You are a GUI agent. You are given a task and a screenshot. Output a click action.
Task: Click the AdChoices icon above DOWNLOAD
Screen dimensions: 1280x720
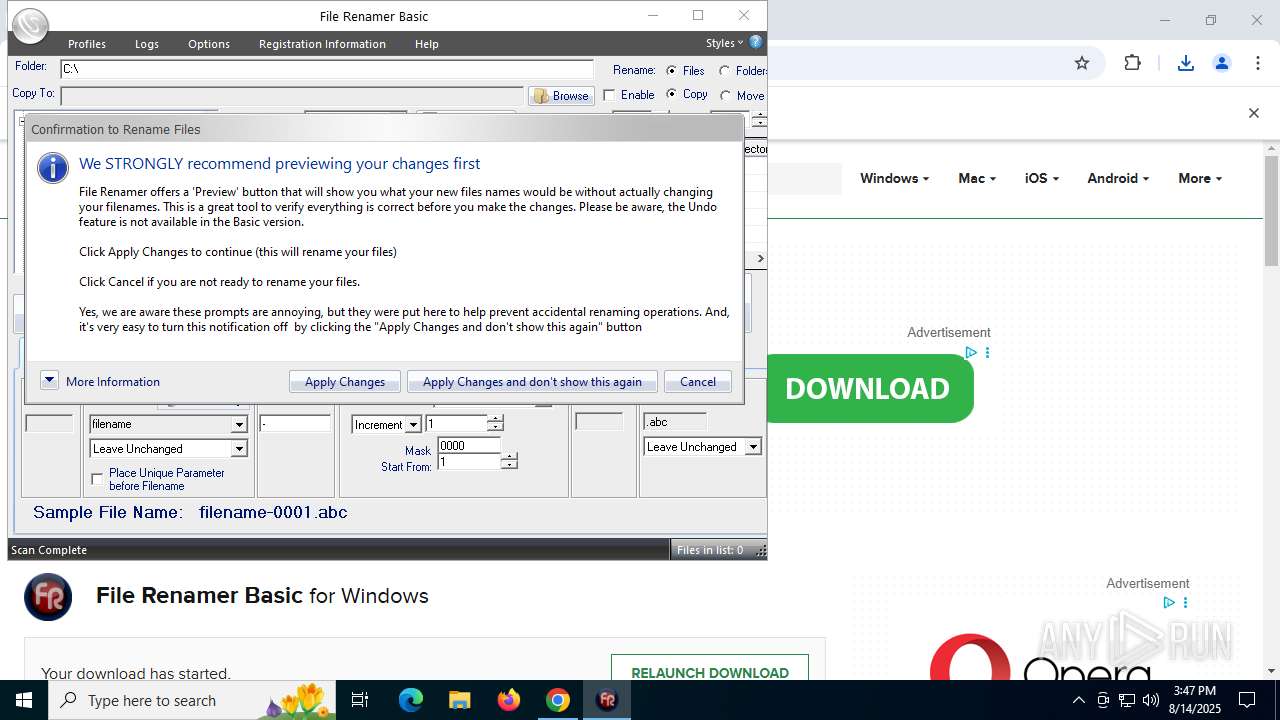[970, 353]
